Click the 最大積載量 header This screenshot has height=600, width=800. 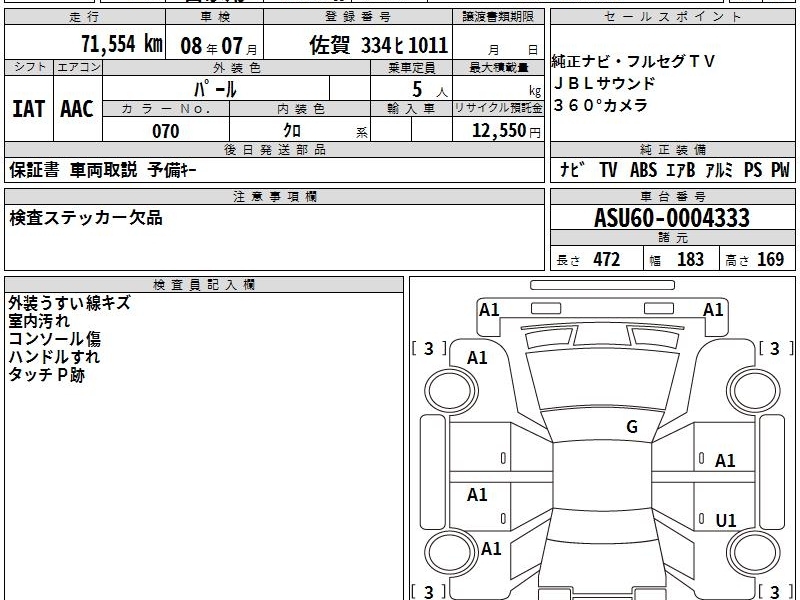coord(498,67)
